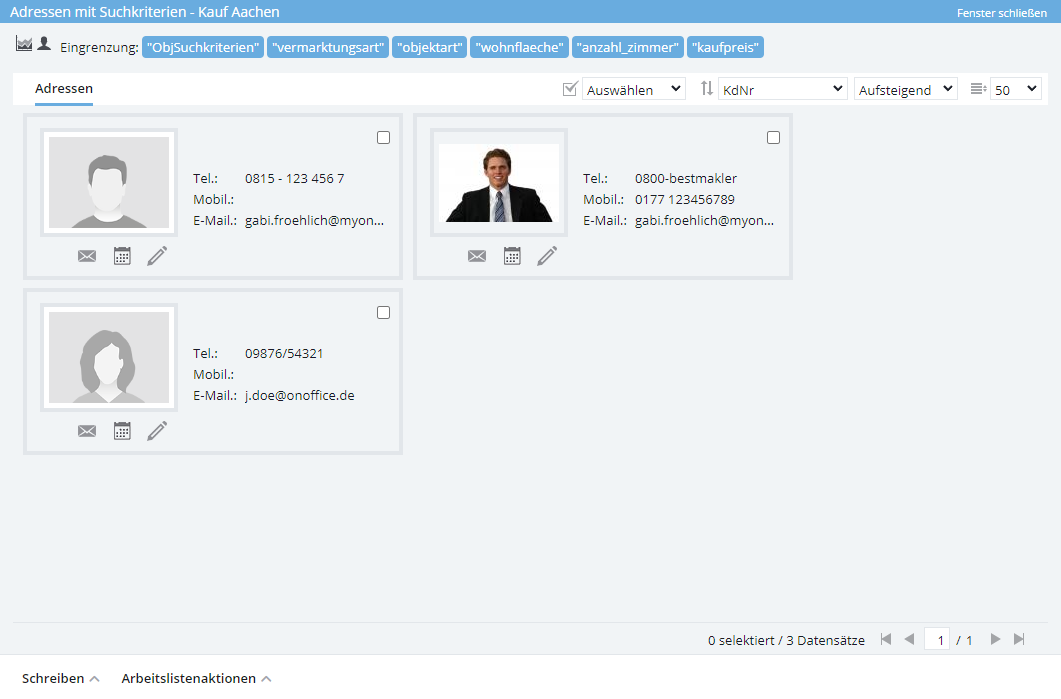The image size is (1061, 699).
Task: Send email to the j.doe@onoffice.de contact
Action: click(87, 431)
